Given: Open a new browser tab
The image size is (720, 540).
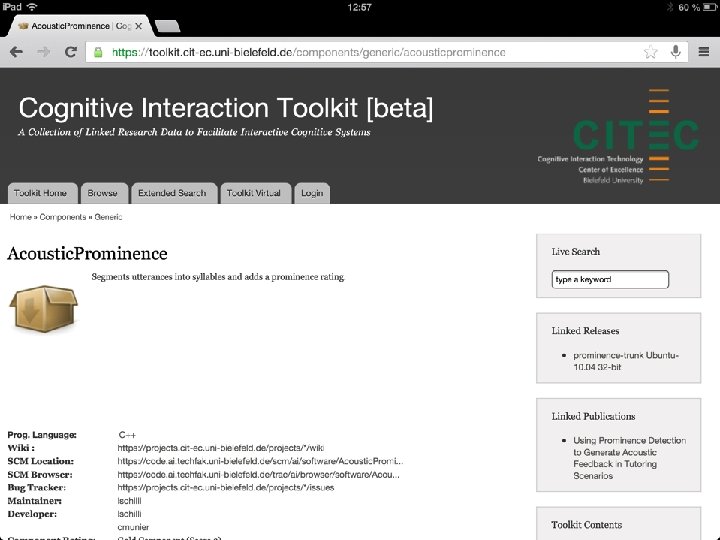Looking at the screenshot, I should [168, 26].
